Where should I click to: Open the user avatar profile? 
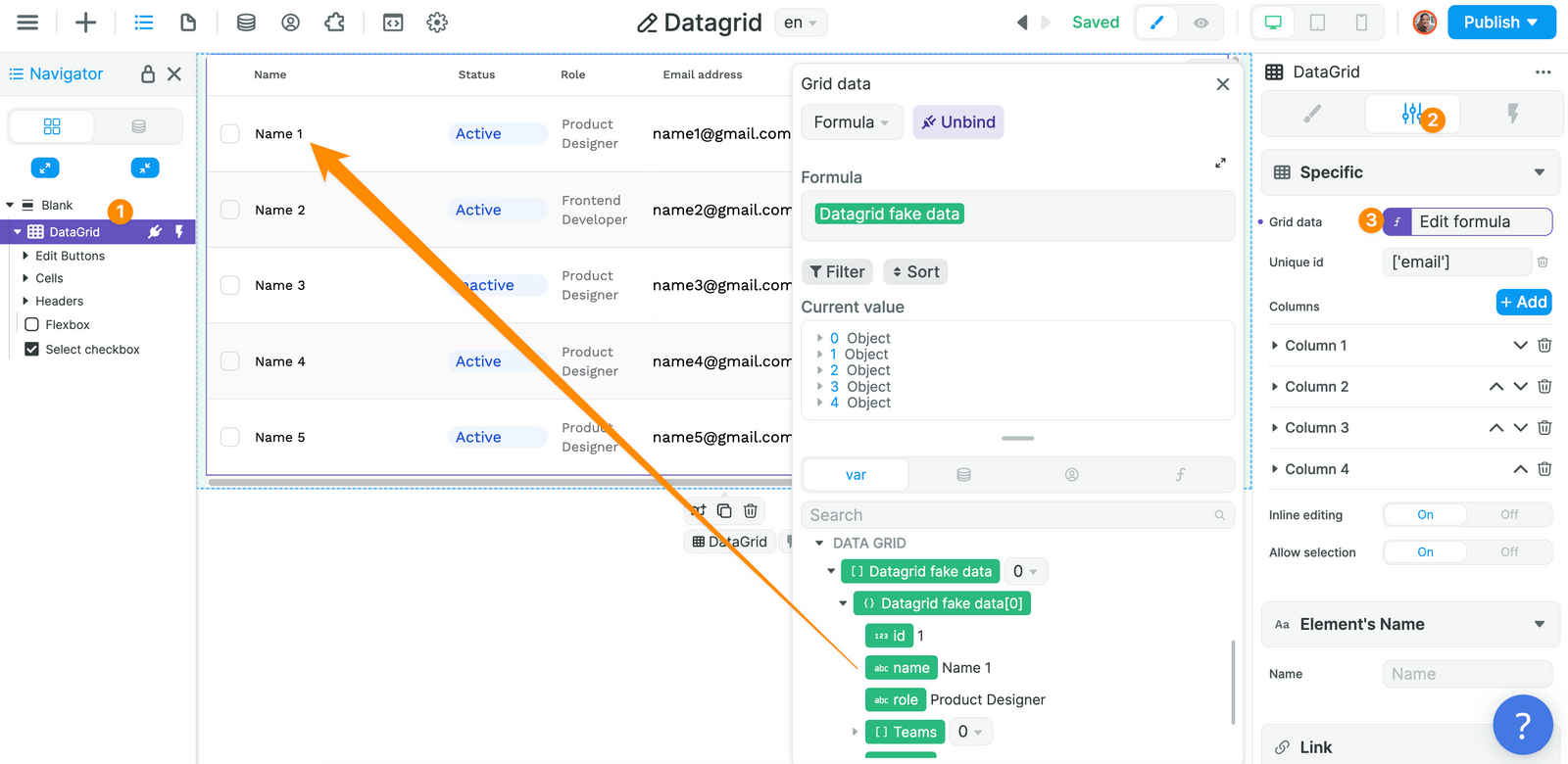pos(1425,23)
